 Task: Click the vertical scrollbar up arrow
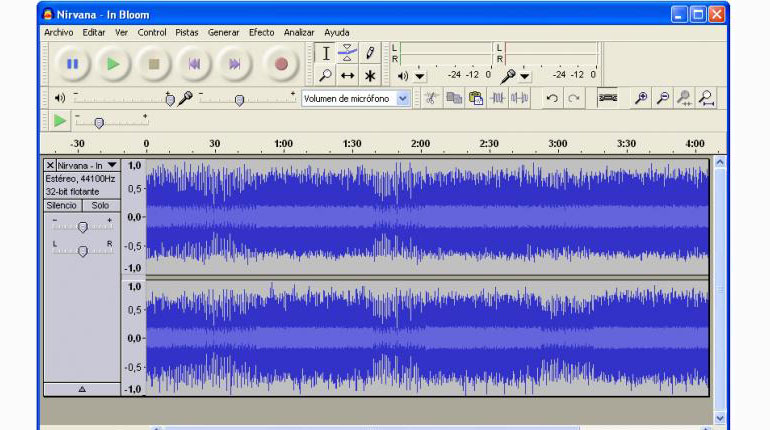point(720,162)
